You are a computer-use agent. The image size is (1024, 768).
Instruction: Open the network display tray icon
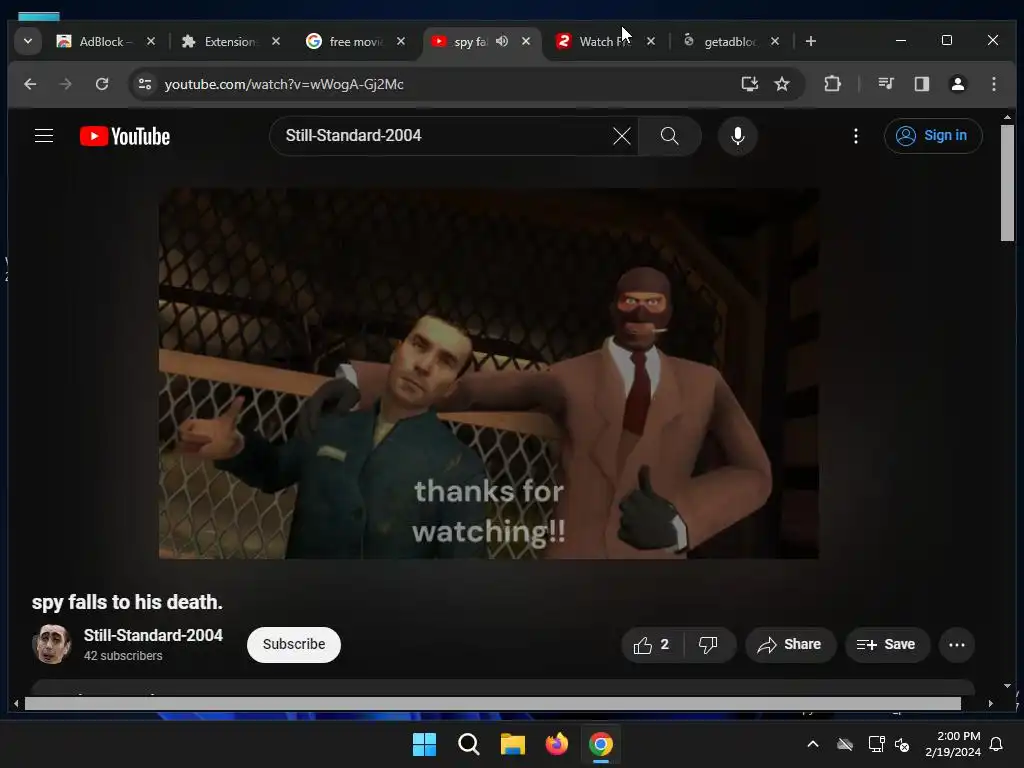876,744
